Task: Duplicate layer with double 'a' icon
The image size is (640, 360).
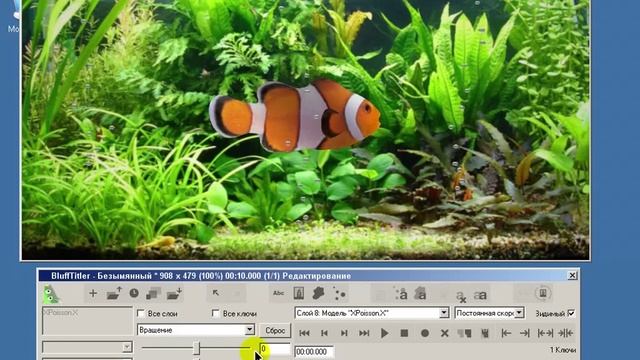Action: click(x=480, y=295)
